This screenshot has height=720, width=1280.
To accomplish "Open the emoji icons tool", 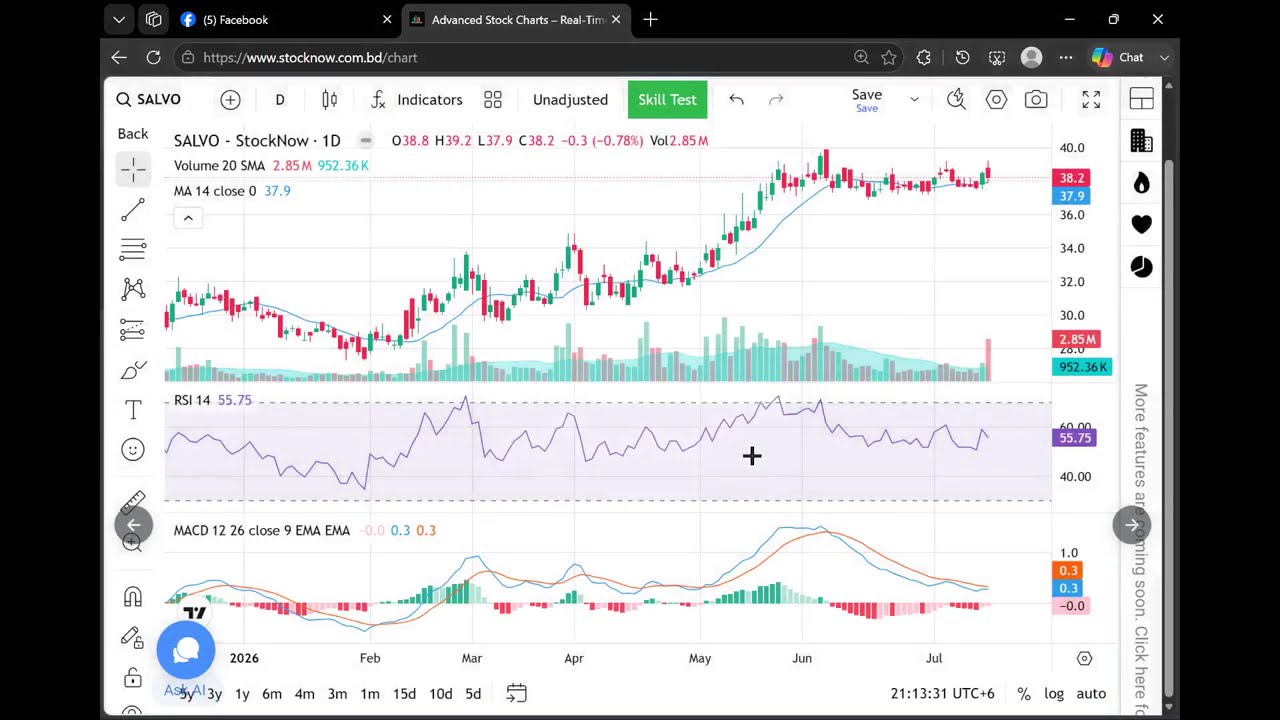I will tap(133, 450).
